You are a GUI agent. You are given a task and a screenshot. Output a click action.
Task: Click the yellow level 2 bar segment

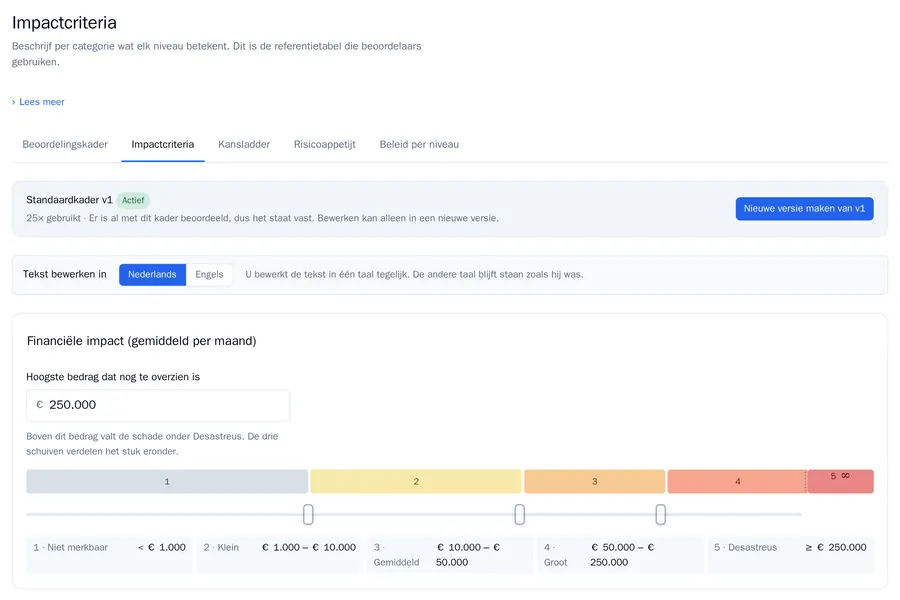click(416, 481)
